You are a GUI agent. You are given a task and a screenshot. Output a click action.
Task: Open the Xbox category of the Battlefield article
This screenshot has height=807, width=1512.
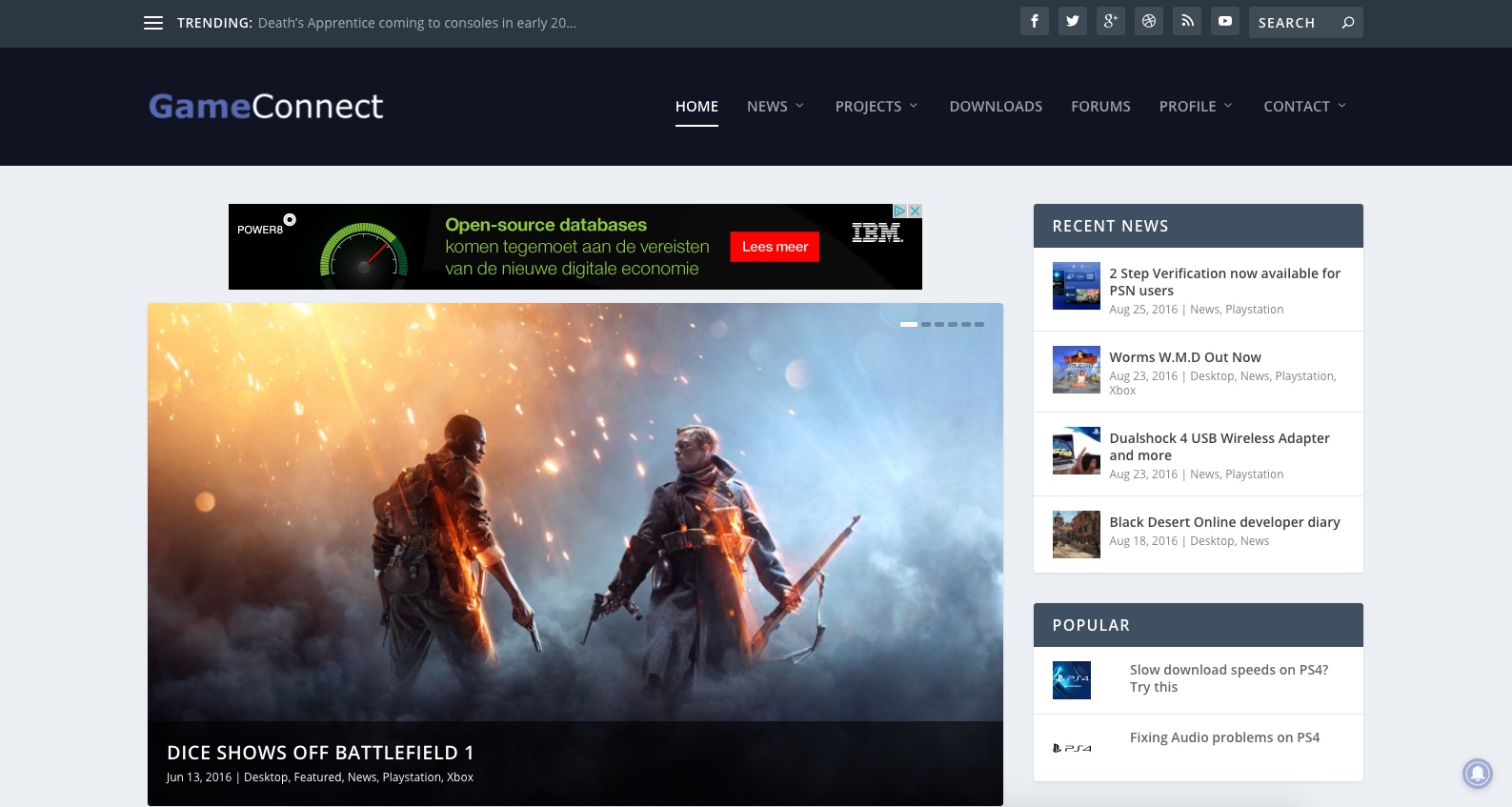(460, 777)
